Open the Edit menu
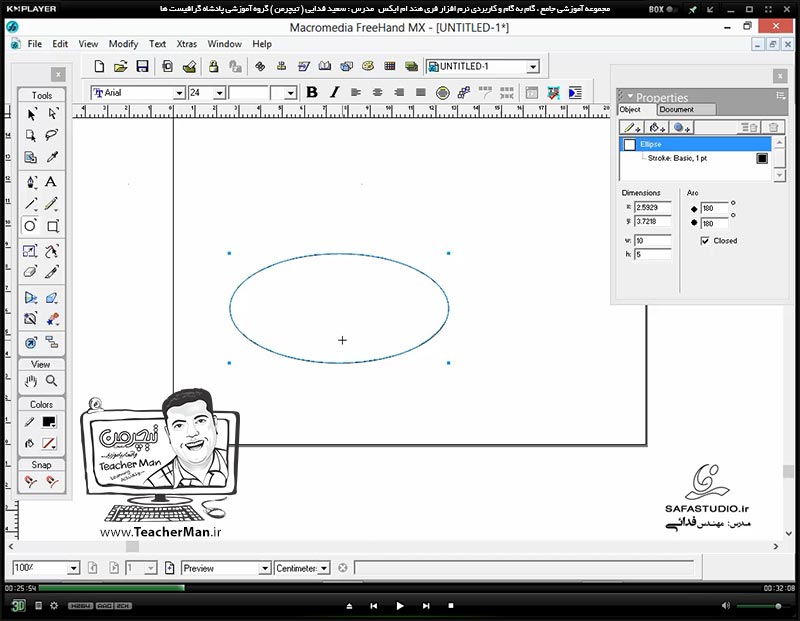Screen dimensions: 800x621 point(60,44)
